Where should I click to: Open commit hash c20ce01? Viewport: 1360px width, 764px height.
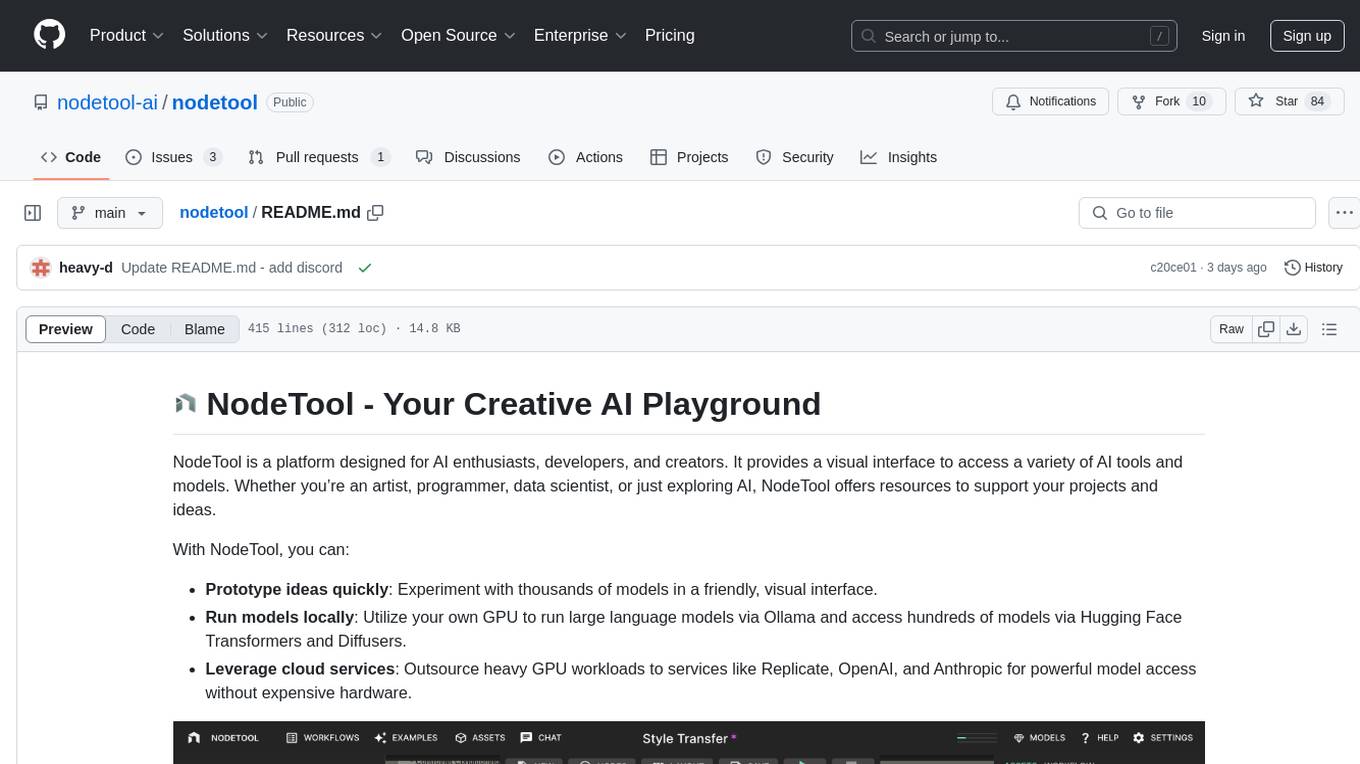1173,268
